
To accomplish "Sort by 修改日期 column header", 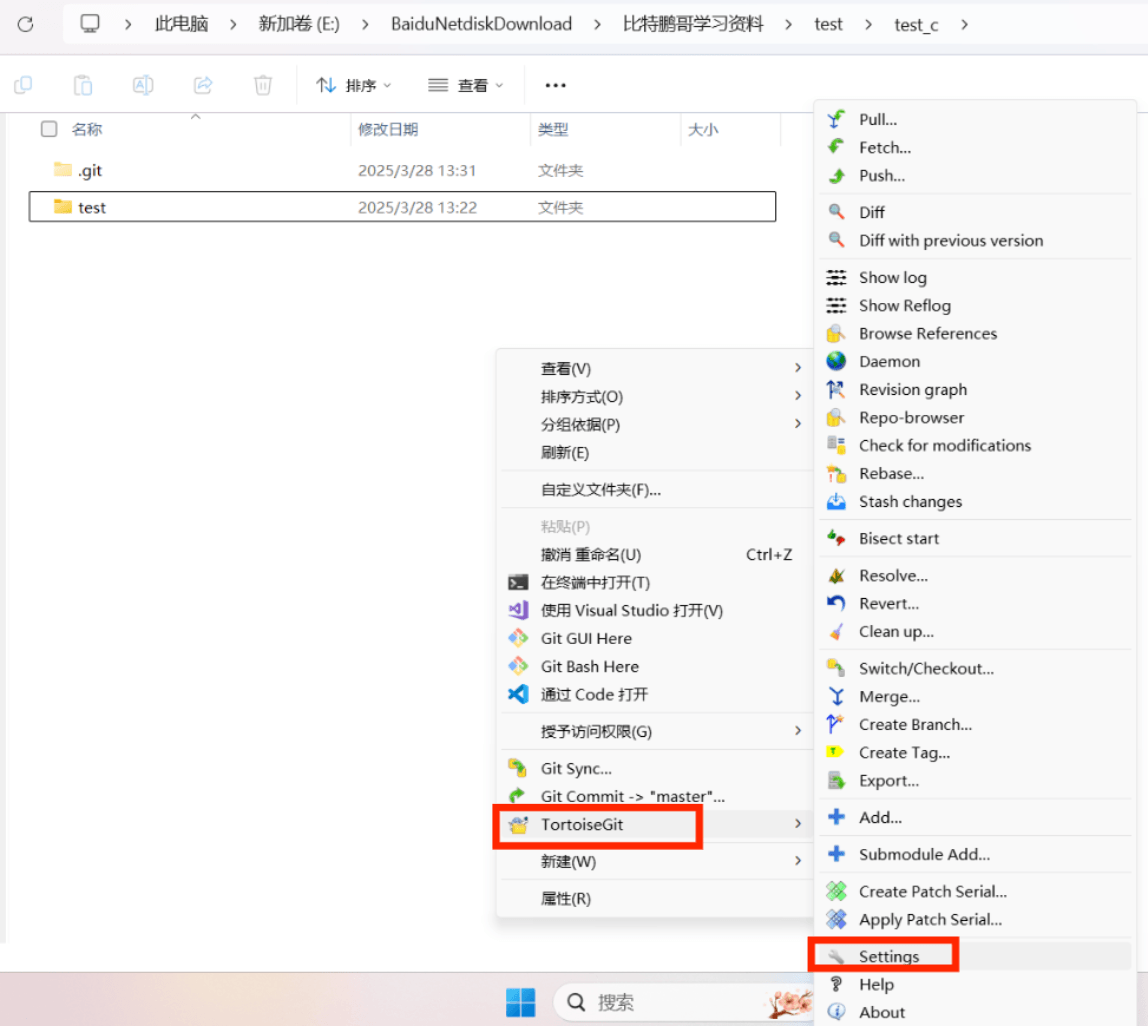I will pos(388,130).
